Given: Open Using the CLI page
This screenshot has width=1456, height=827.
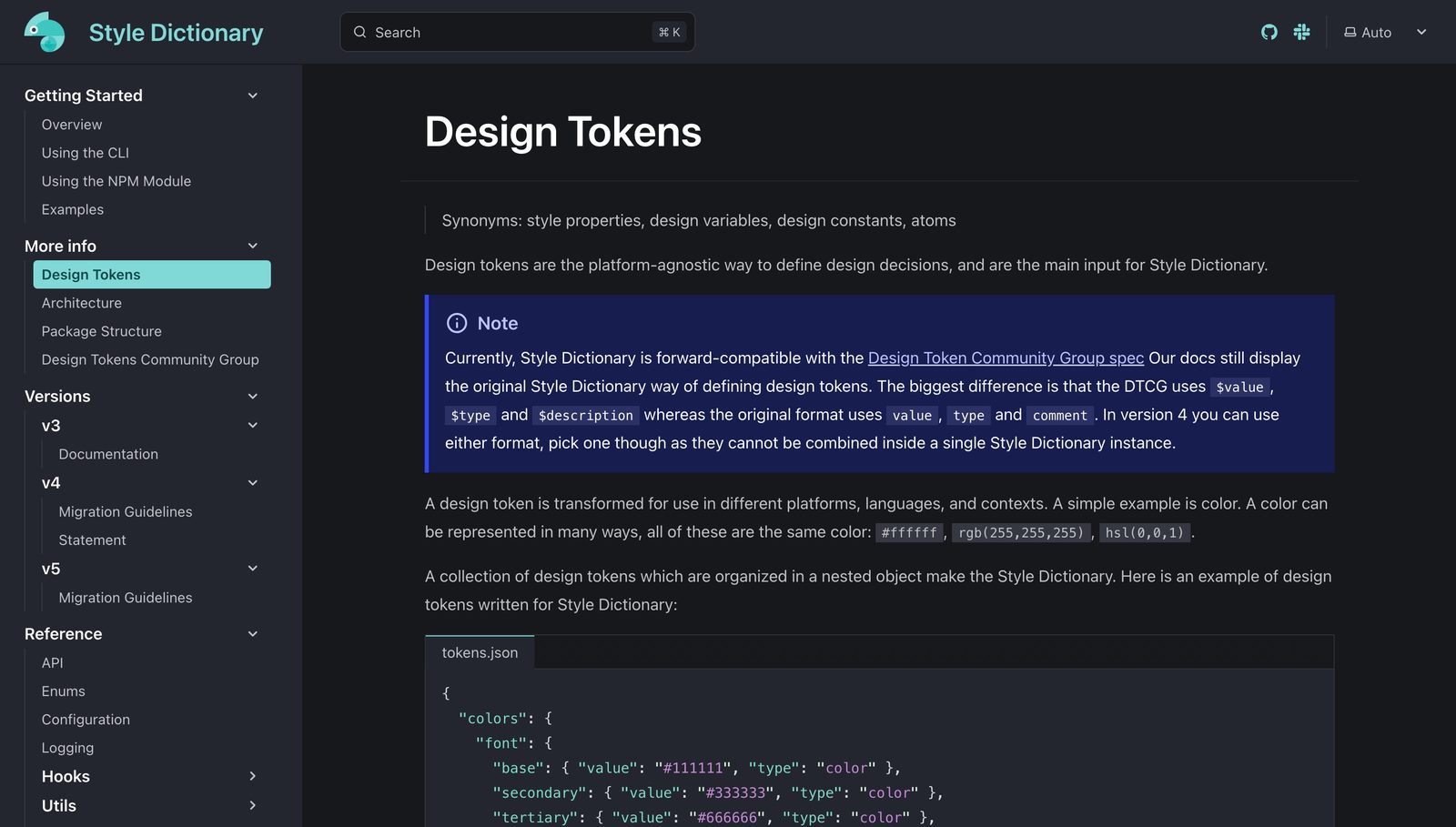Looking at the screenshot, I should pyautogui.click(x=86, y=153).
